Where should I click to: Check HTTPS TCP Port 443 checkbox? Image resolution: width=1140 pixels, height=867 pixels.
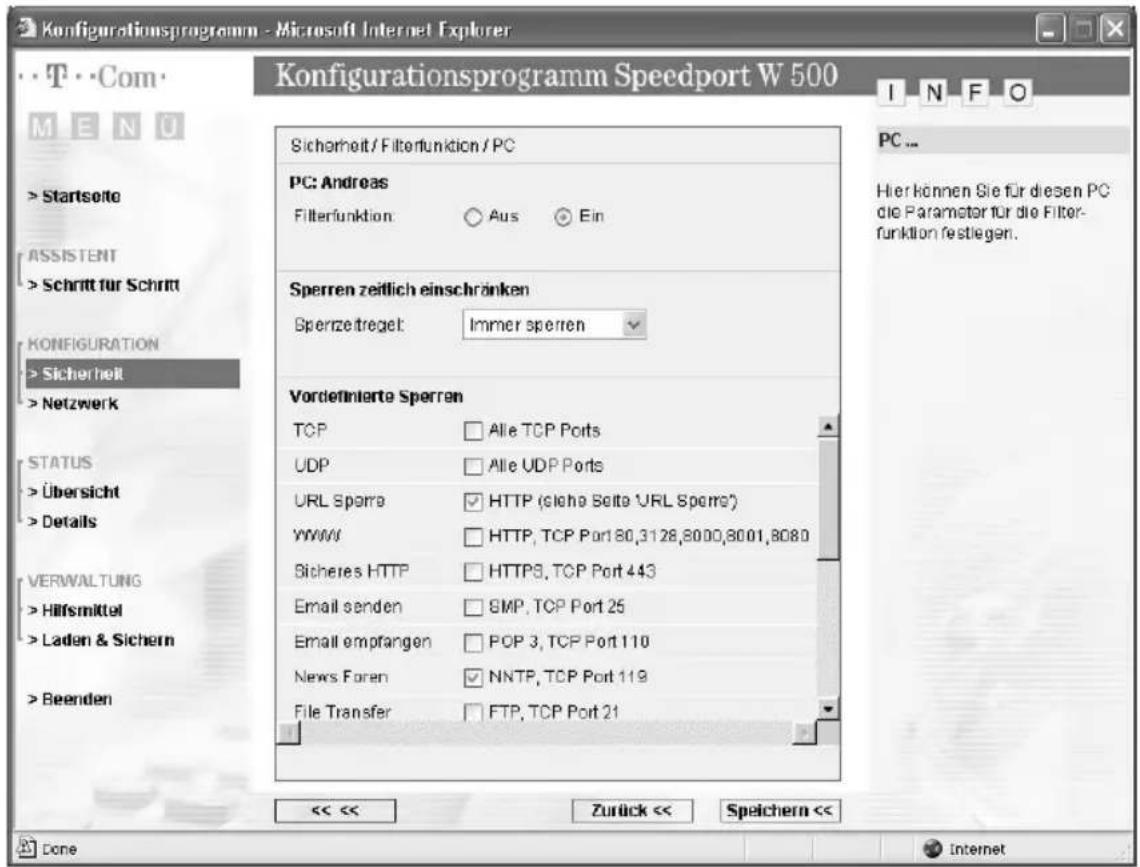tap(473, 572)
